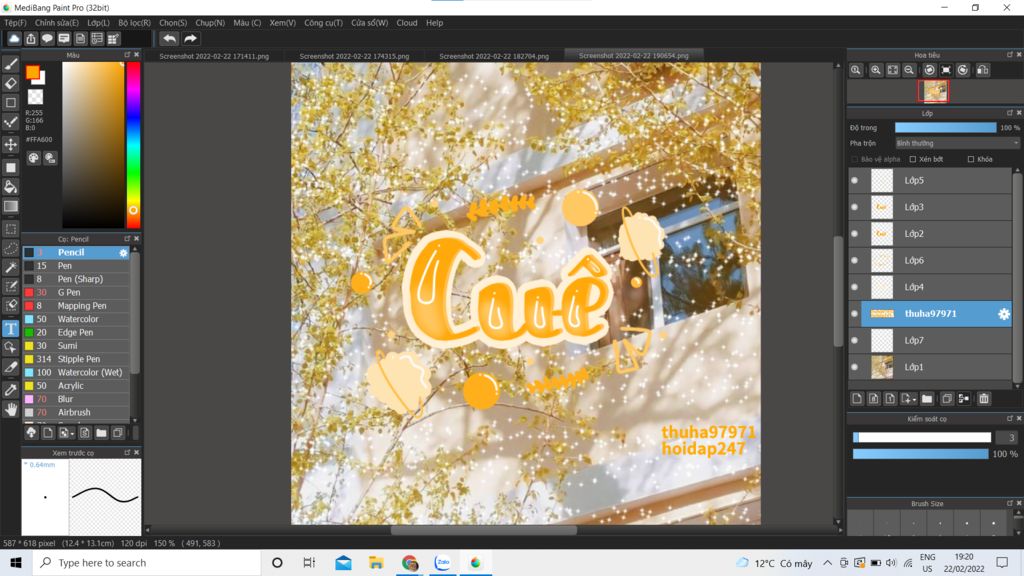Select the Gradient tool

click(11, 206)
